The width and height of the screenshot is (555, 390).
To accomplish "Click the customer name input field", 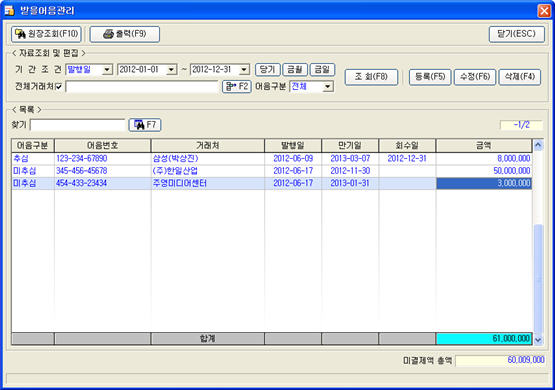I will click(x=142, y=87).
